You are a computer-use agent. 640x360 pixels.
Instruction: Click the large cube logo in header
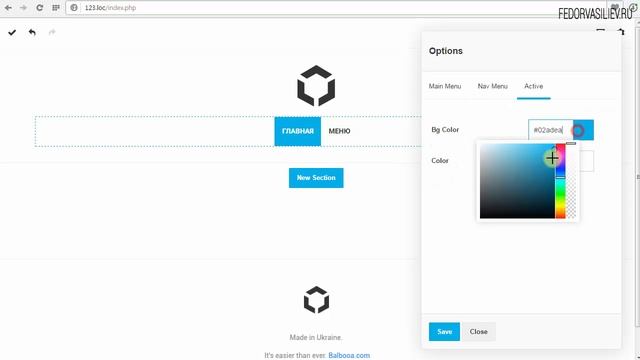[x=316, y=85]
